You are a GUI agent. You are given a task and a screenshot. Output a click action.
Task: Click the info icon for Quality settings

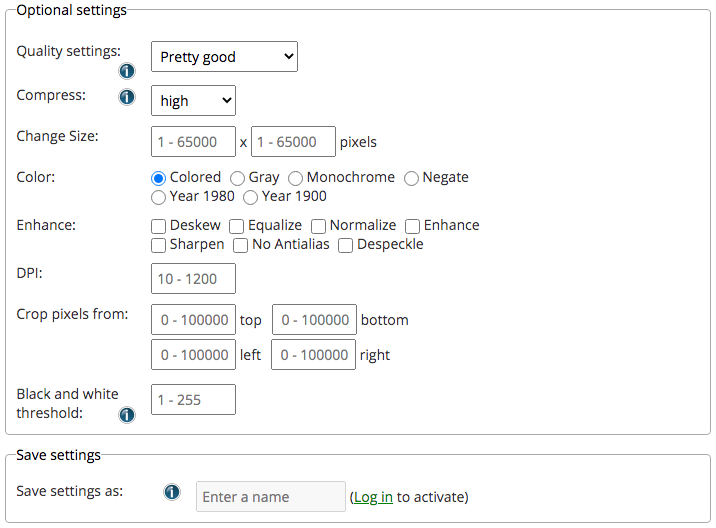127,71
